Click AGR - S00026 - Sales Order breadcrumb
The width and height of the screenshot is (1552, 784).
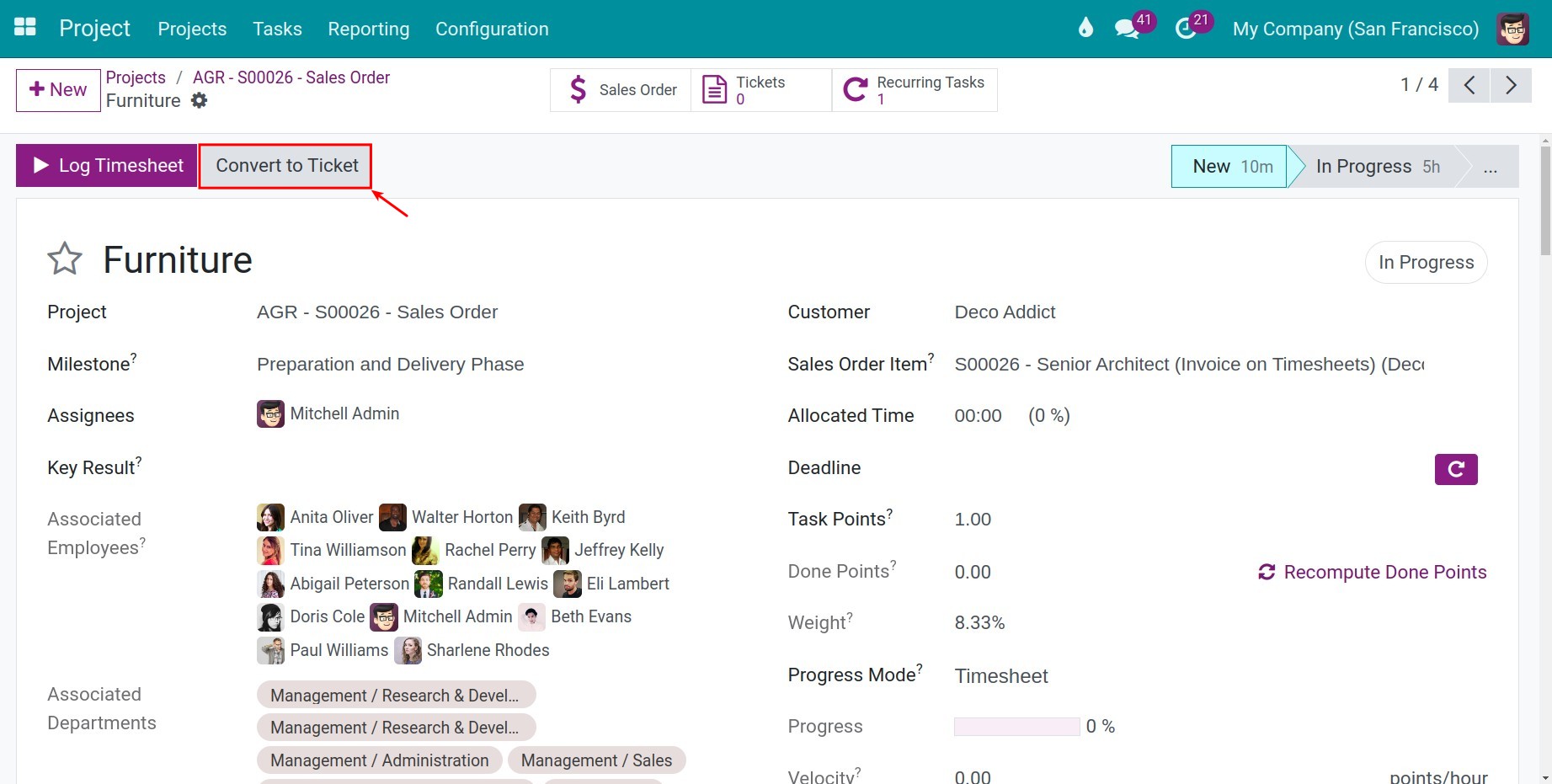tap(291, 77)
